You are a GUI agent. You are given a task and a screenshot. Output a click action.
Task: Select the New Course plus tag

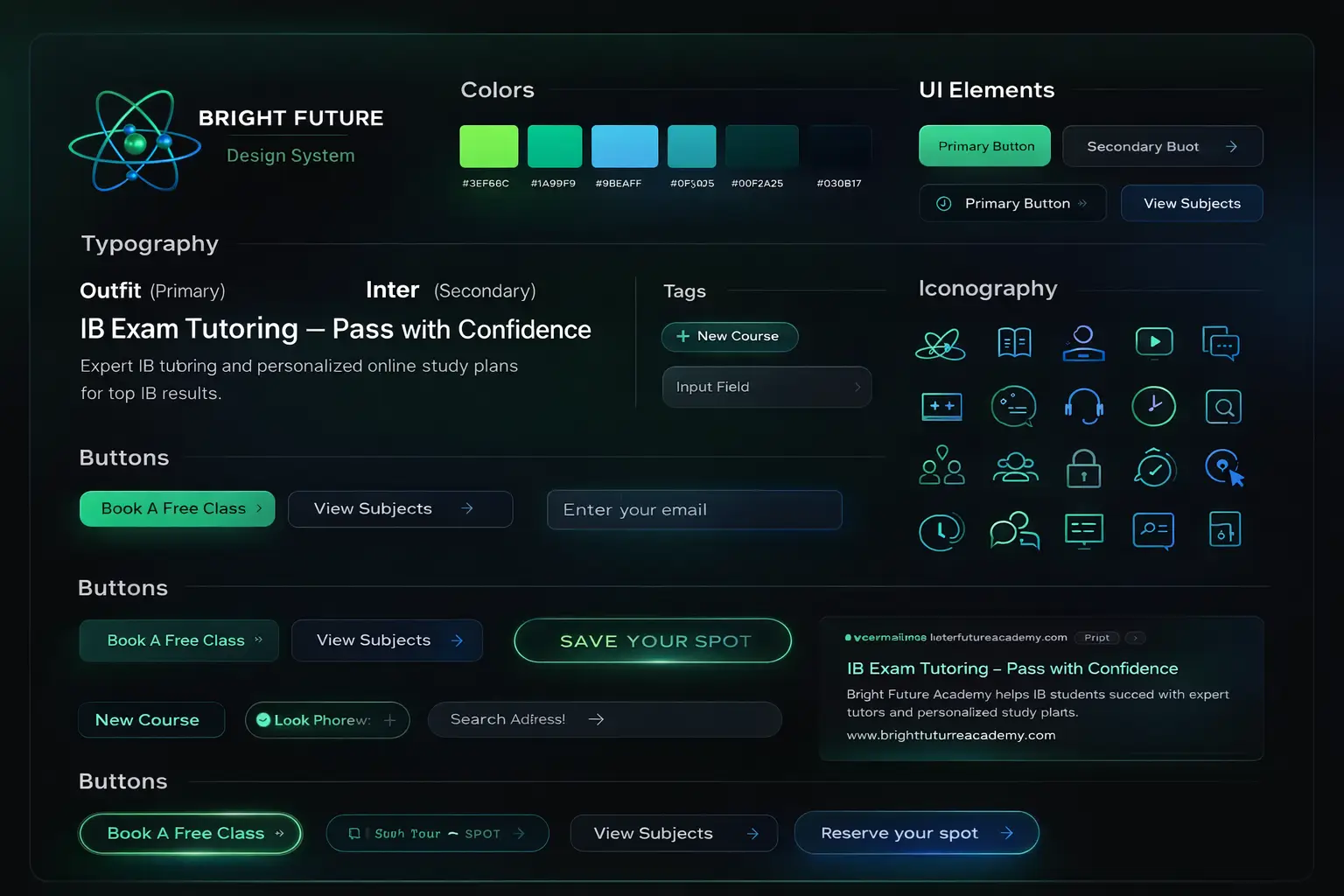click(729, 337)
